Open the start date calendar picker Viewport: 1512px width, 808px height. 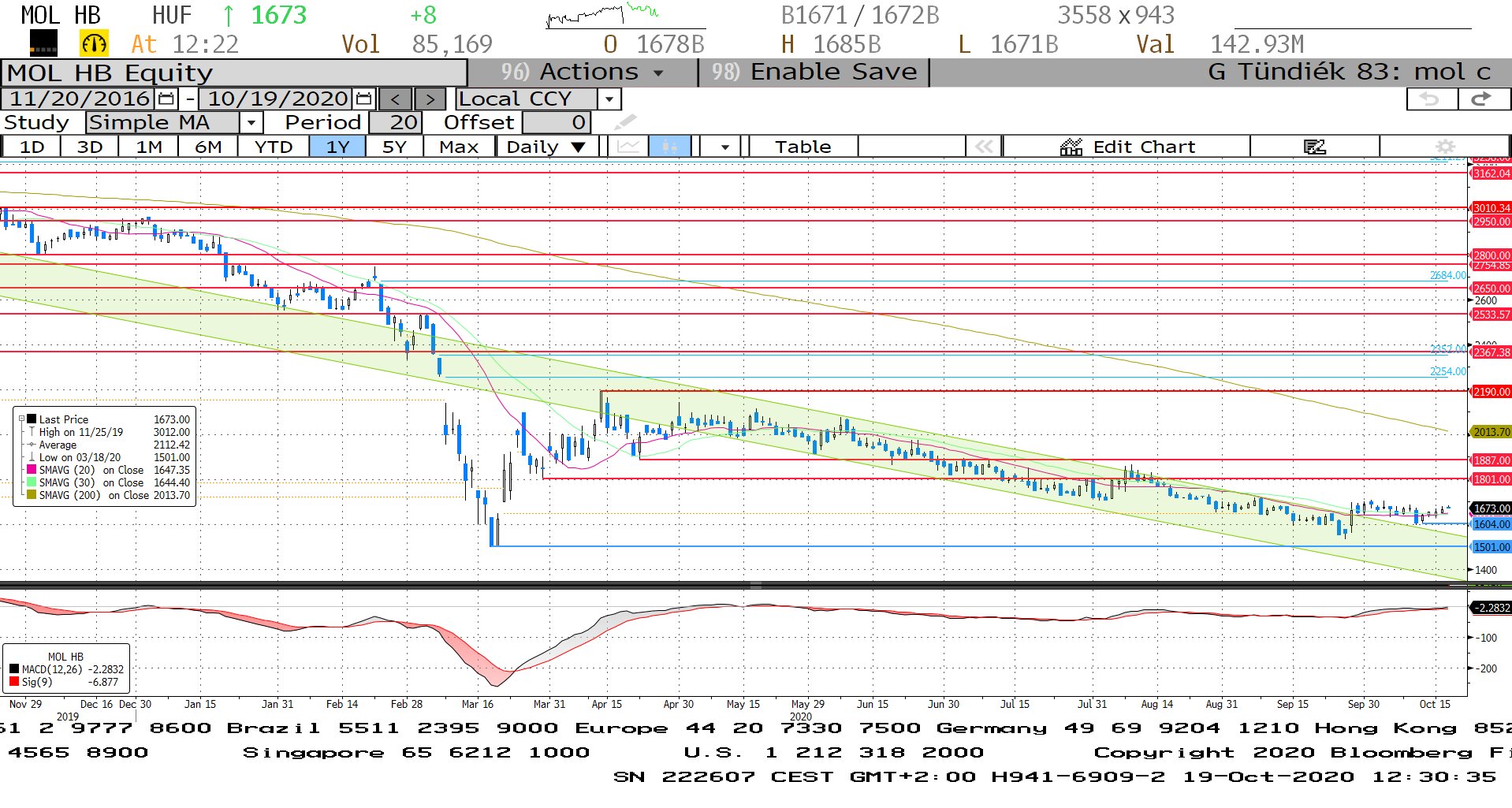[166, 99]
